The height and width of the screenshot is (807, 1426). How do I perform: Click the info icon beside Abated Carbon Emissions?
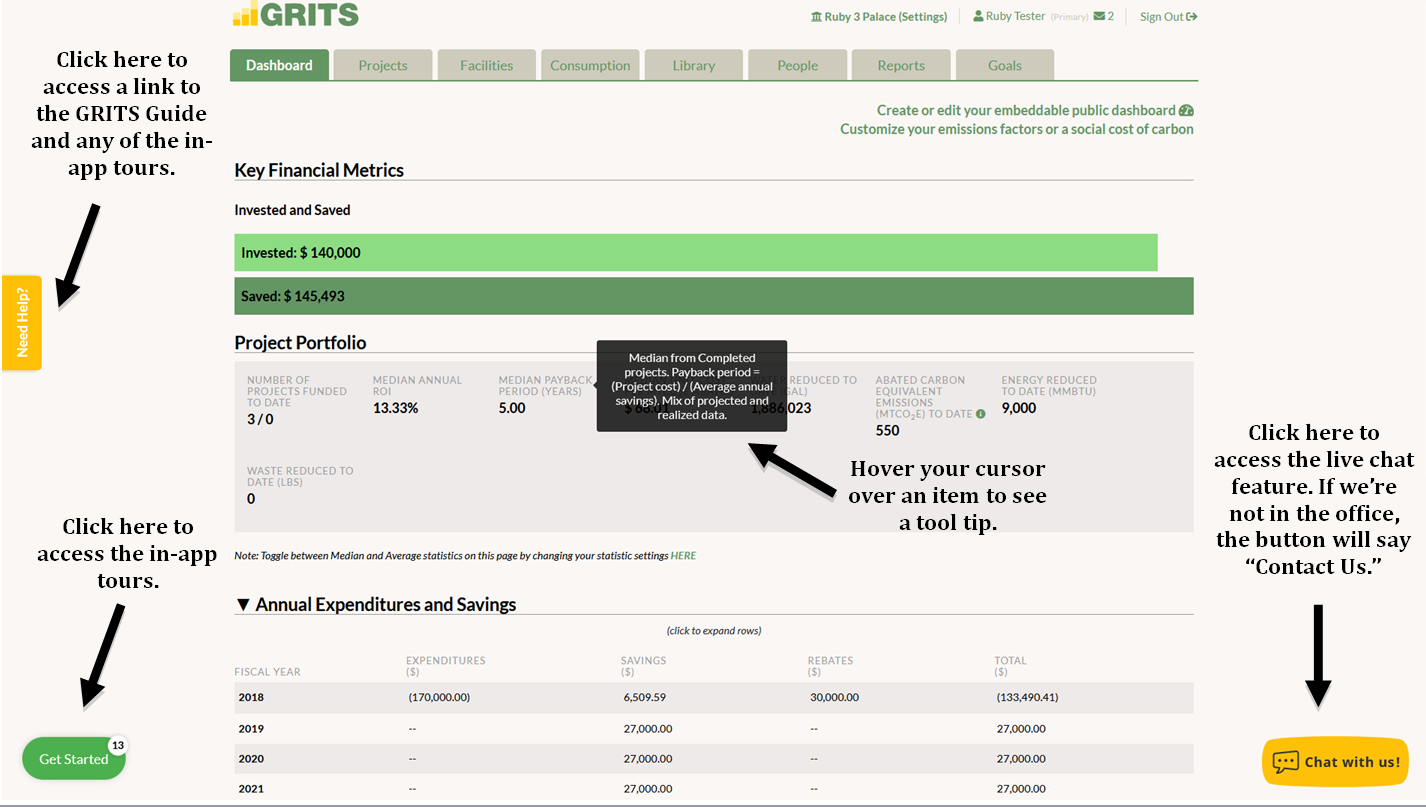click(x=980, y=414)
